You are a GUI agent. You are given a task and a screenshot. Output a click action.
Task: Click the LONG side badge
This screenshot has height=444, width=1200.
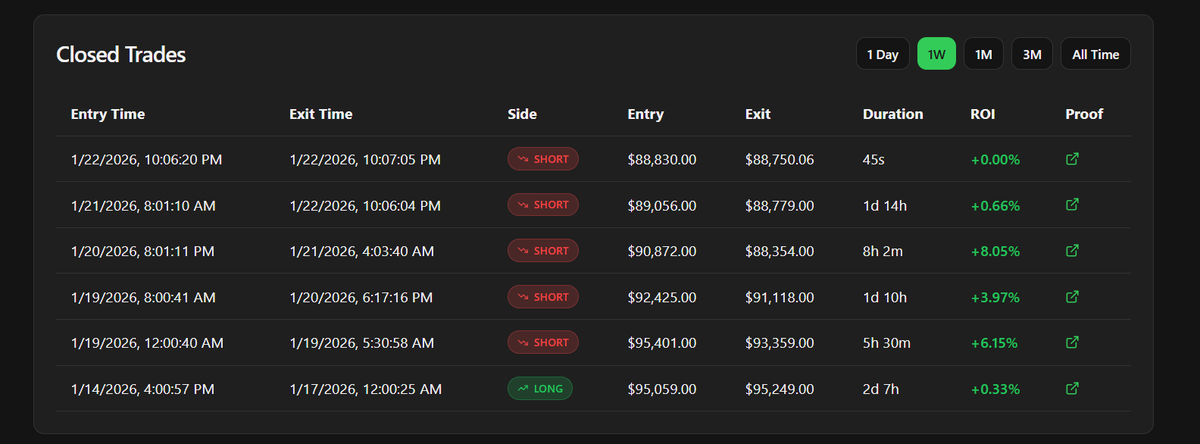(540, 388)
